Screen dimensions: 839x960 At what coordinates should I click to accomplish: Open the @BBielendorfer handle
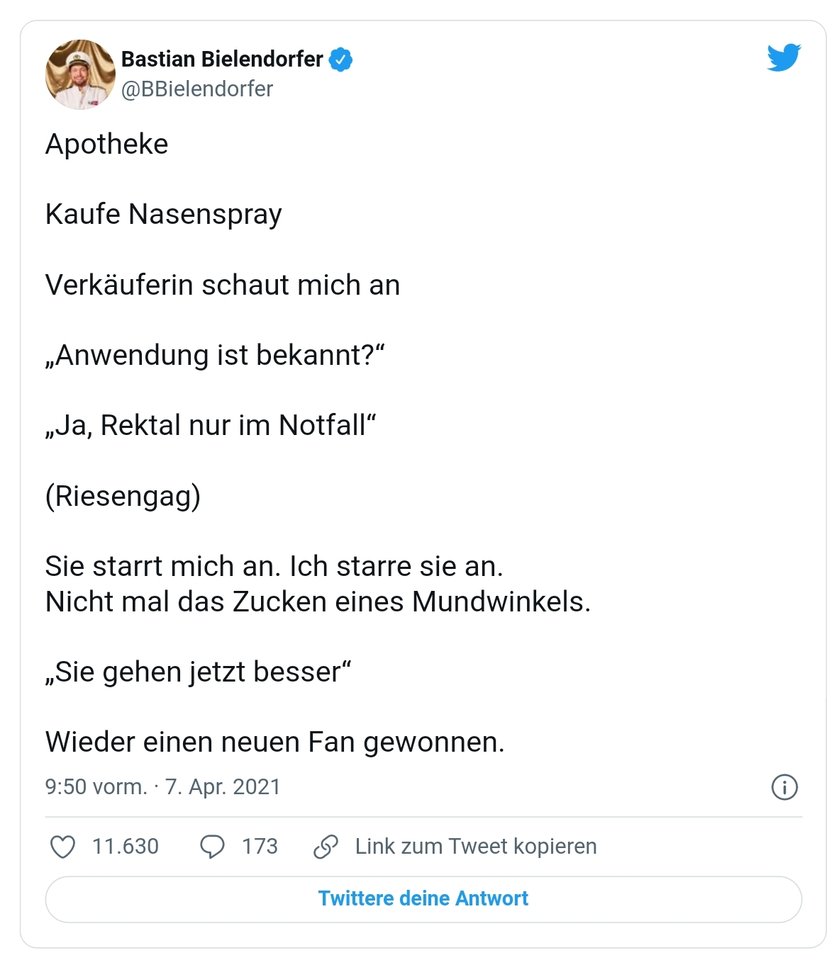click(x=197, y=89)
